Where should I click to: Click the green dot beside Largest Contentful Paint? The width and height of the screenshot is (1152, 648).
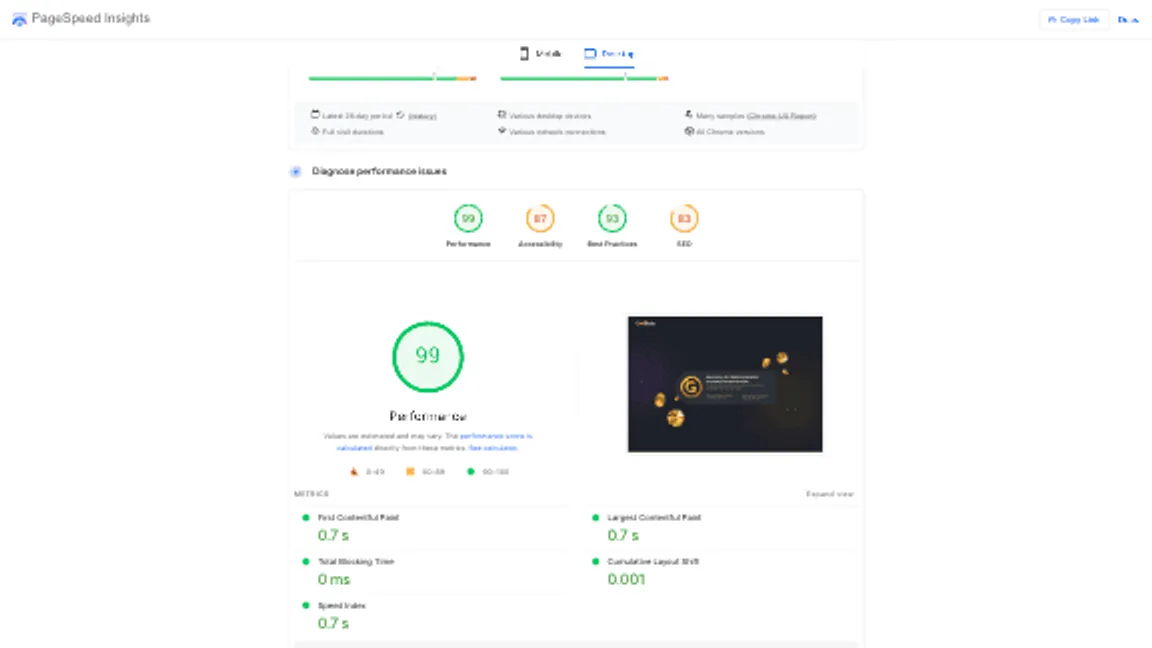tap(595, 518)
